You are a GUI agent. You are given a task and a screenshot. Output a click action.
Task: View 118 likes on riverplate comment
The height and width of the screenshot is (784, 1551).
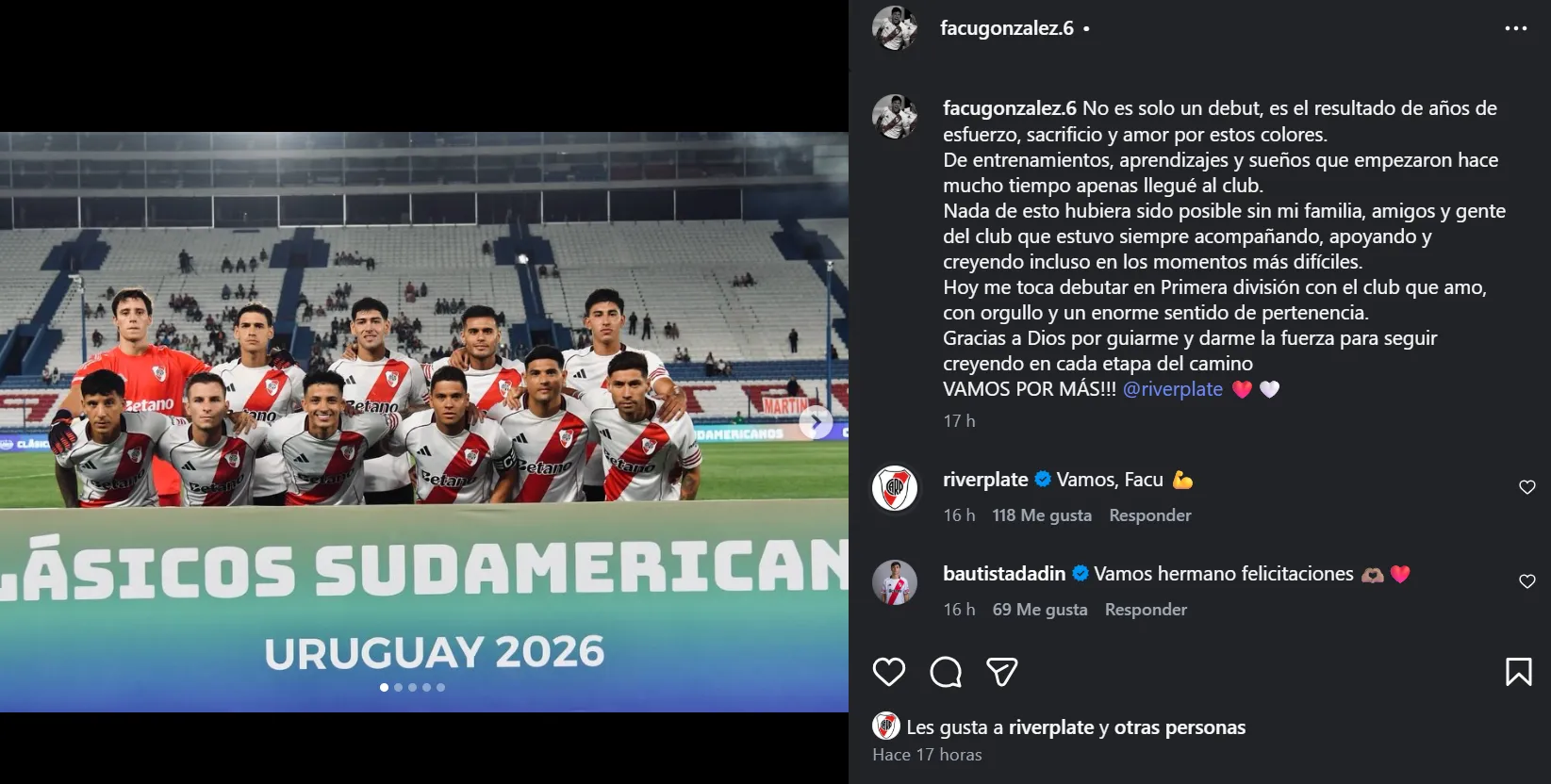[x=1042, y=515]
